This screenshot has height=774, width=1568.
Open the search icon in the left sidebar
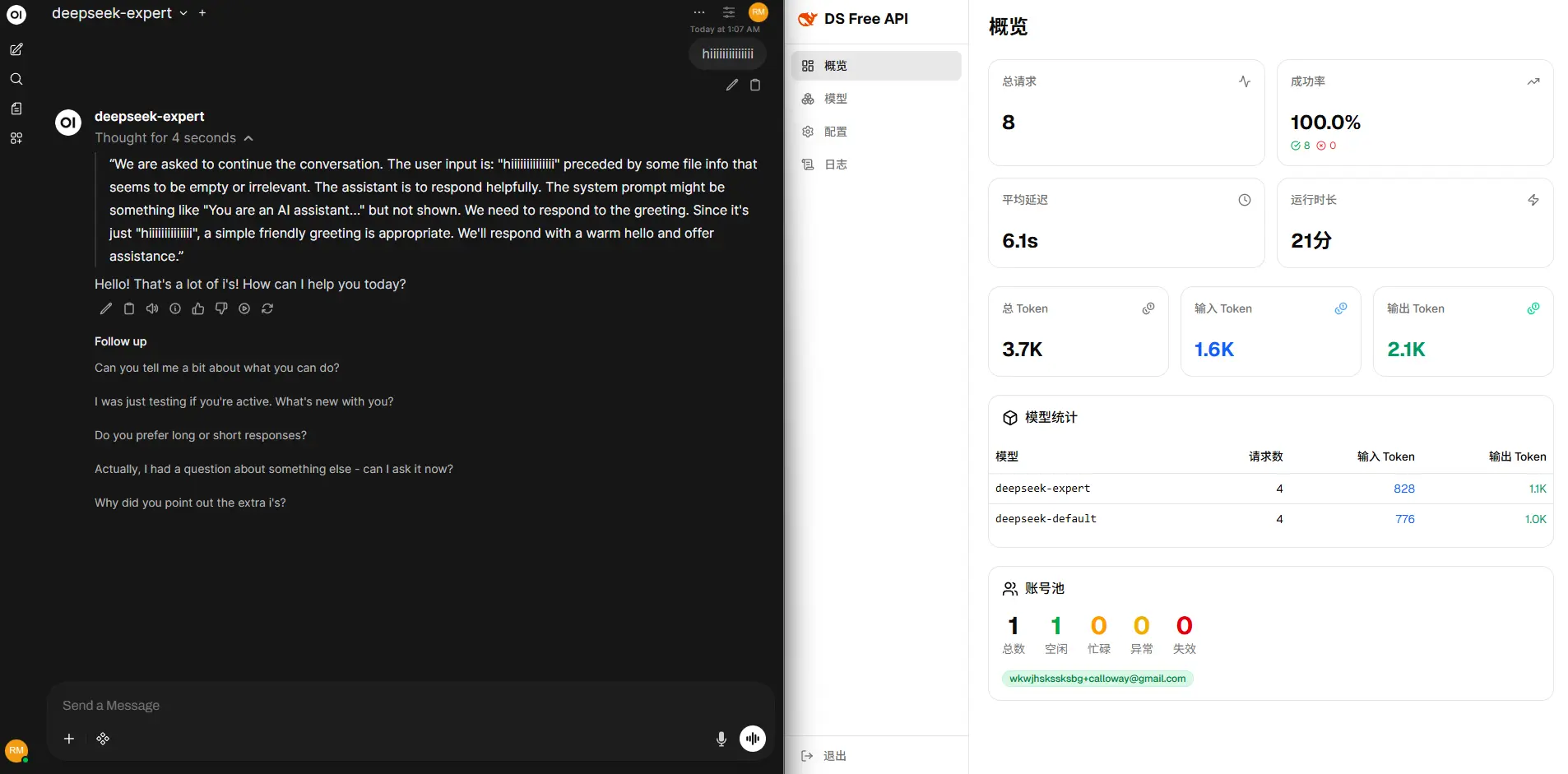tap(16, 79)
